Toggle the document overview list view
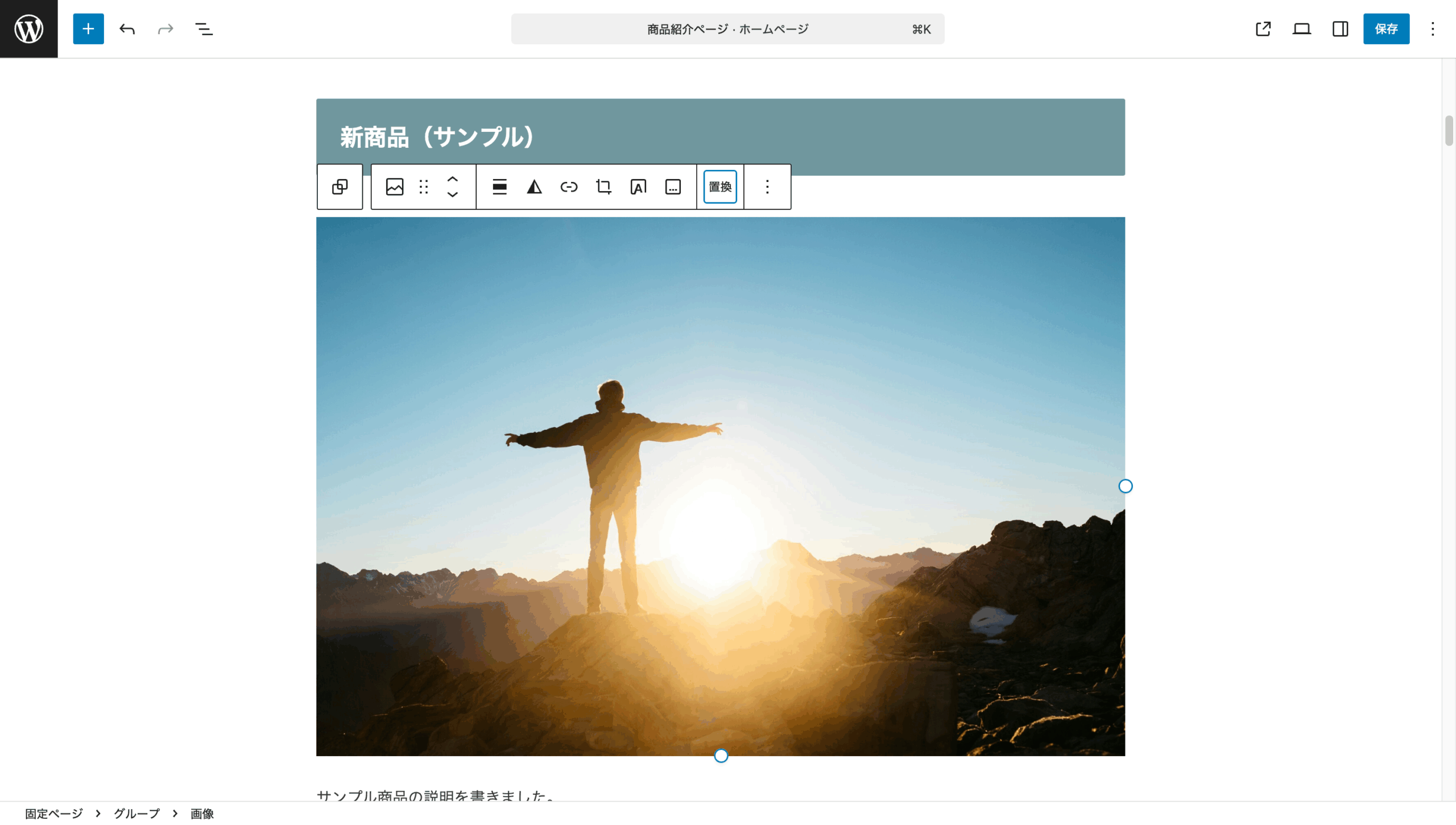 point(204,28)
